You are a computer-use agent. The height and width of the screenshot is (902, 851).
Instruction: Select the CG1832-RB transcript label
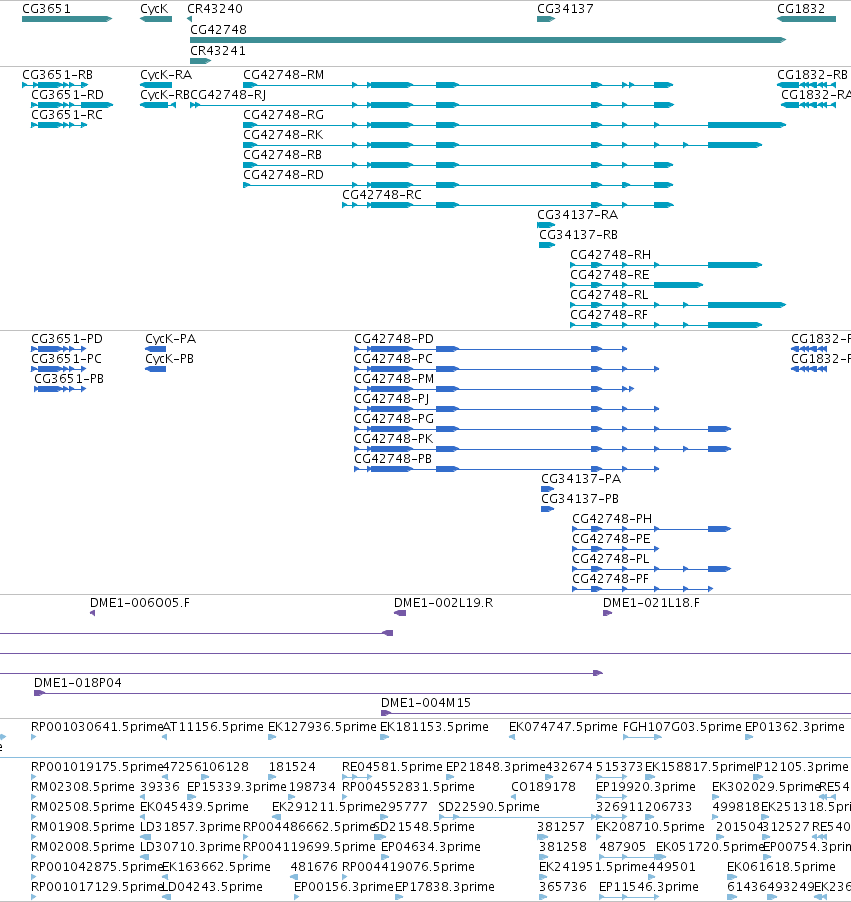pyautogui.click(x=812, y=75)
